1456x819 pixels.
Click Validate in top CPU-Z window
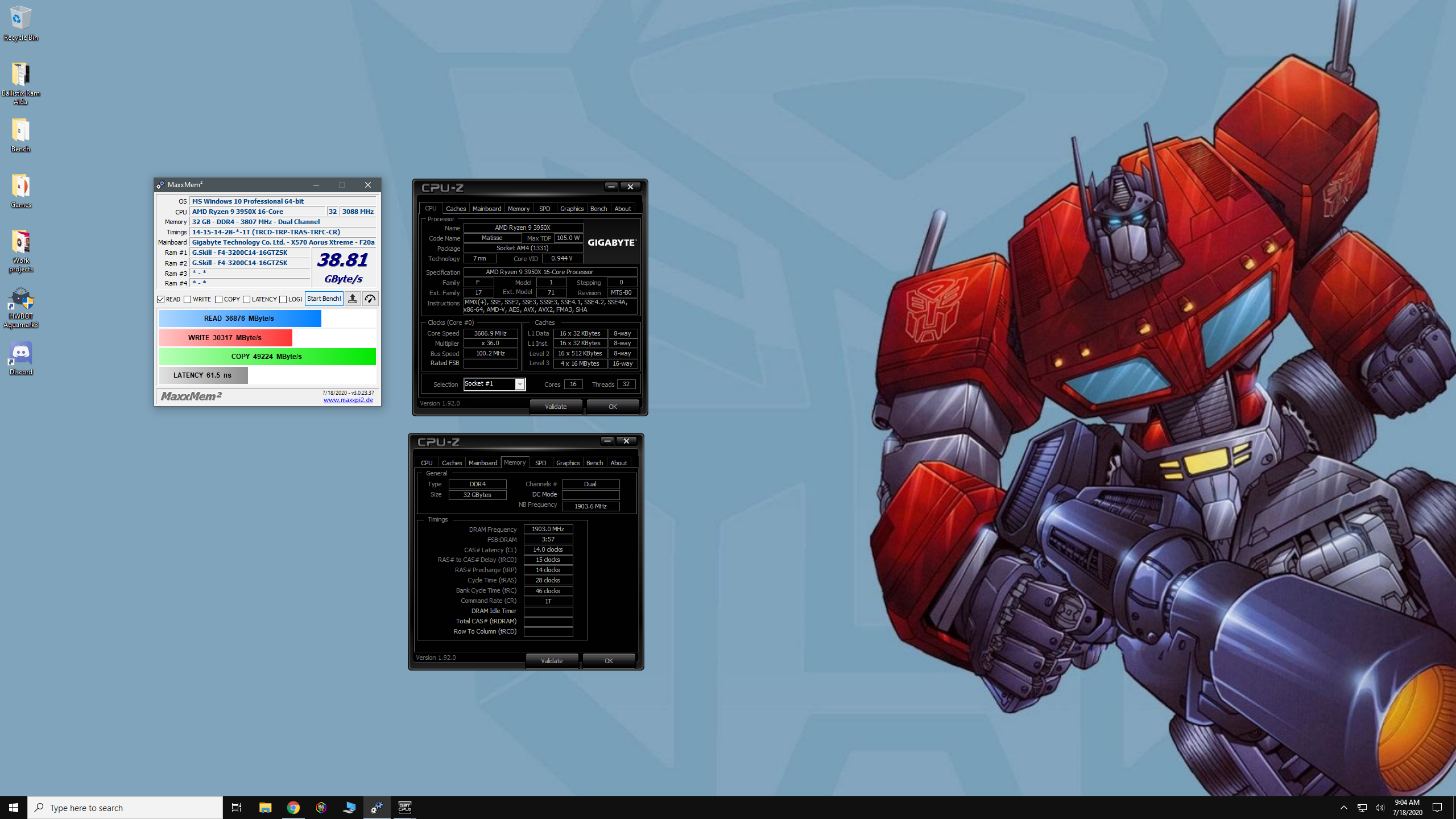click(x=556, y=407)
